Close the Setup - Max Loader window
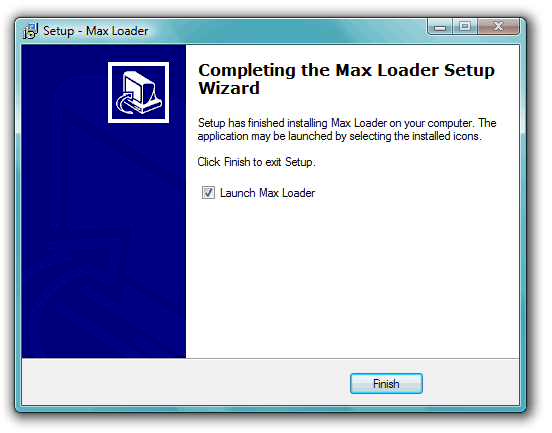Viewport: 552px width, 433px height. coord(498,27)
